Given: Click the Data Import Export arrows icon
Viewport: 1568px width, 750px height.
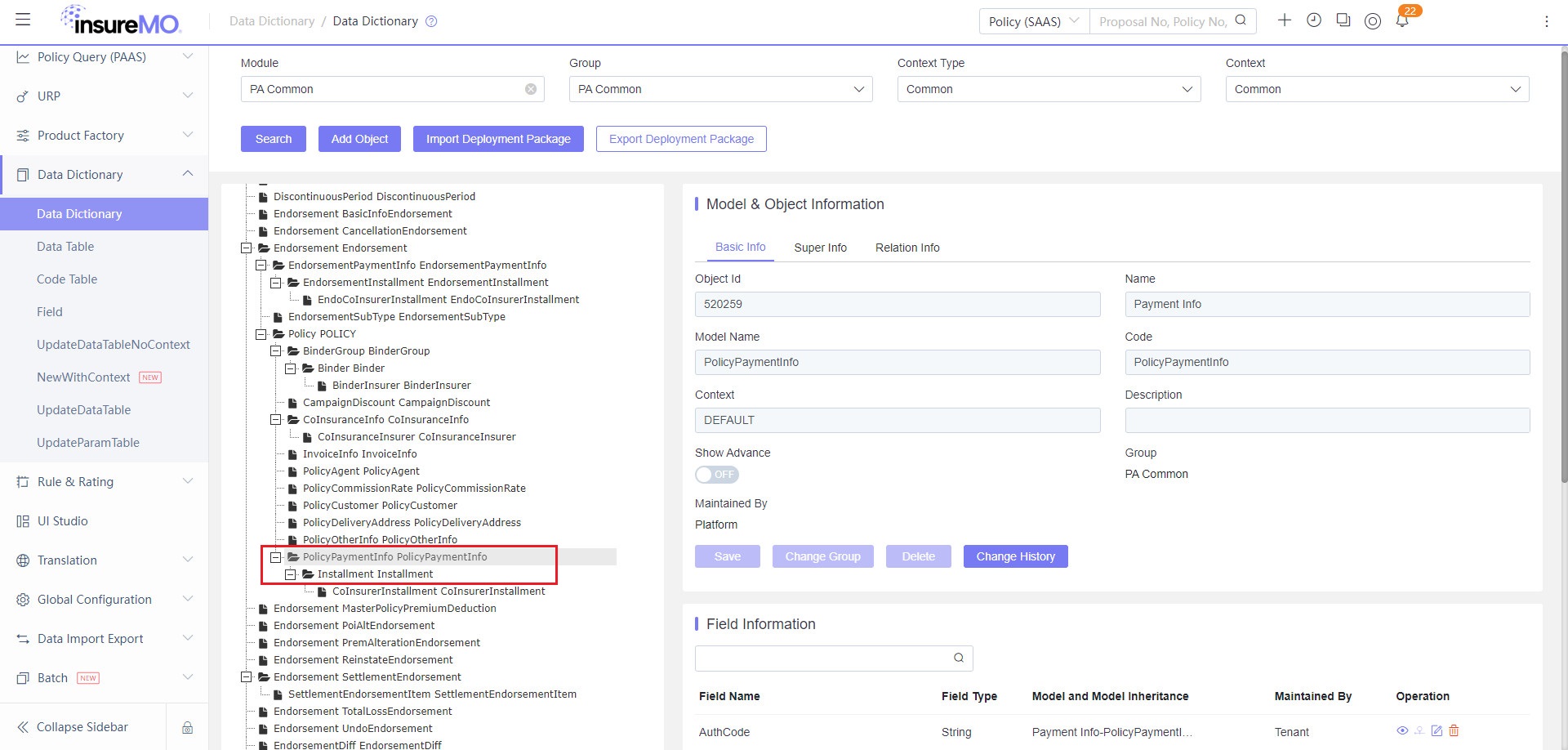Looking at the screenshot, I should 23,639.
